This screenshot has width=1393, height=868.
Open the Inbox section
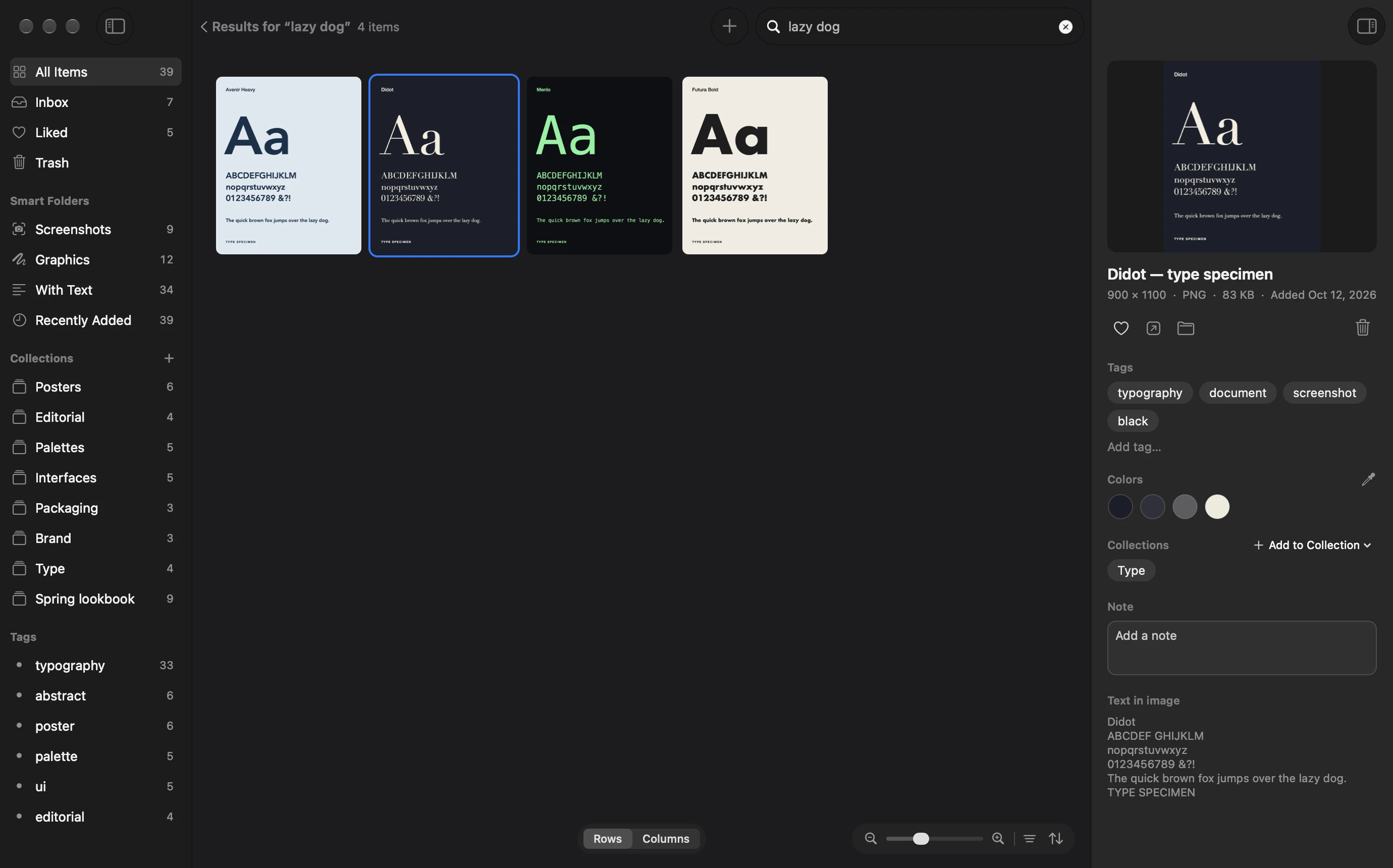pyautogui.click(x=96, y=102)
